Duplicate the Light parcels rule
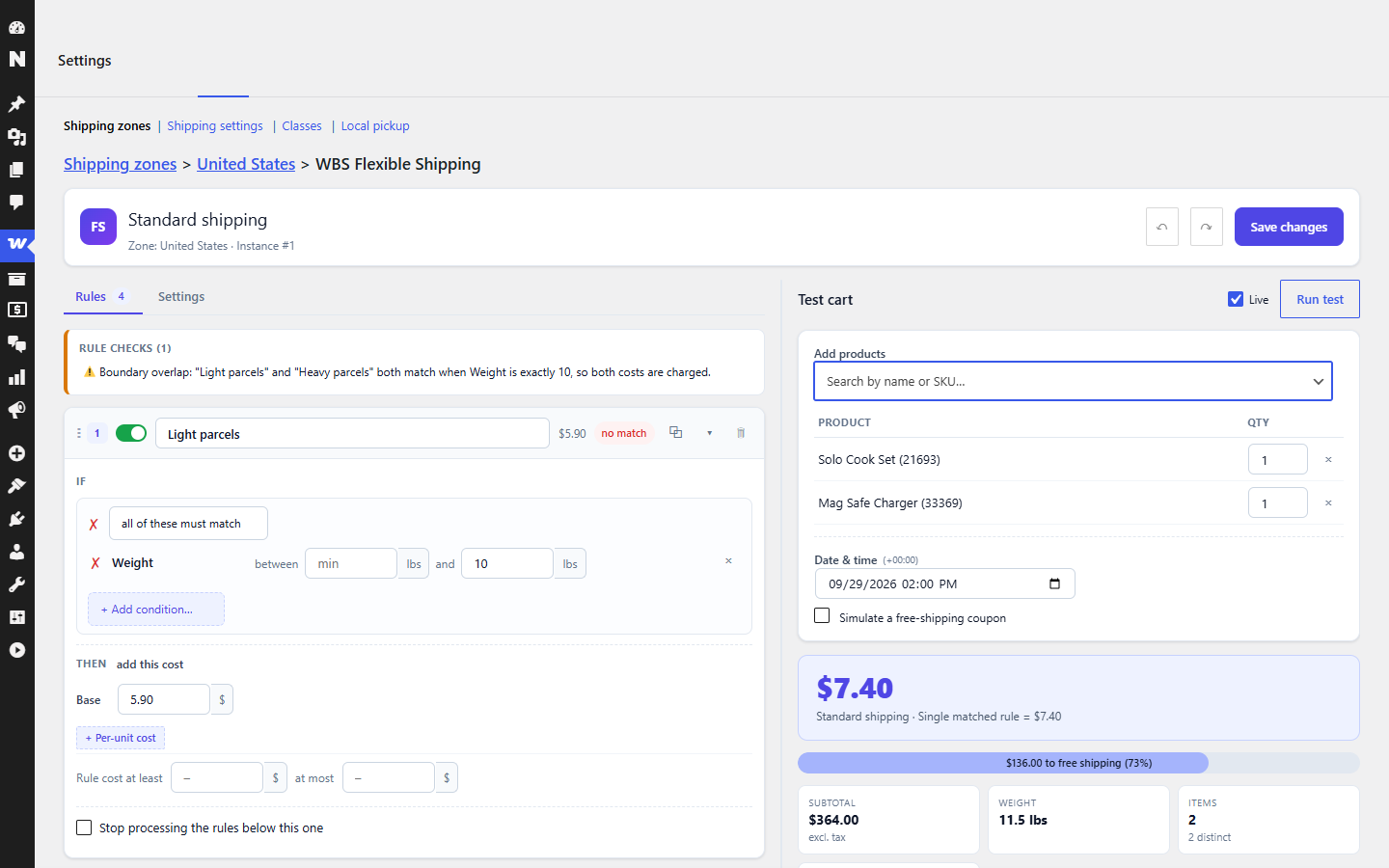 coord(676,433)
